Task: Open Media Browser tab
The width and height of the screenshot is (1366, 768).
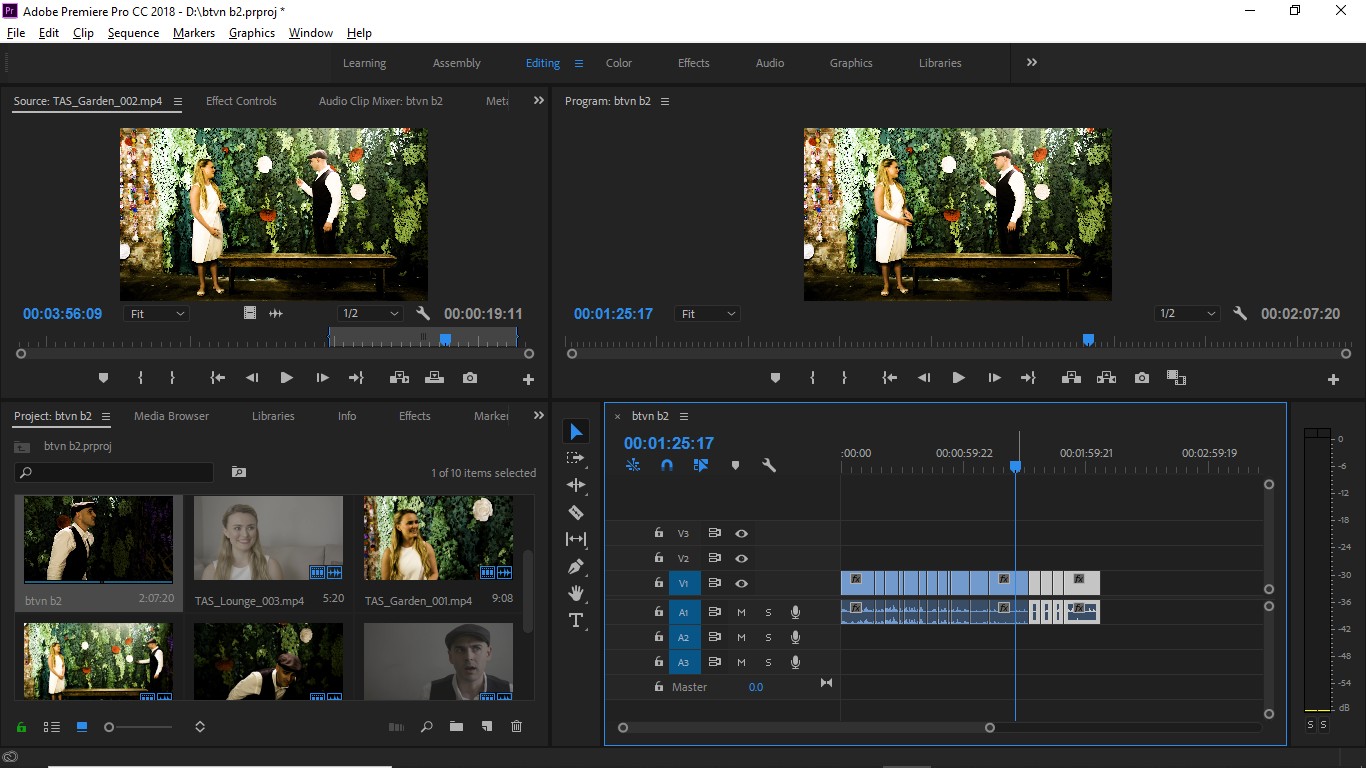Action: tap(172, 416)
